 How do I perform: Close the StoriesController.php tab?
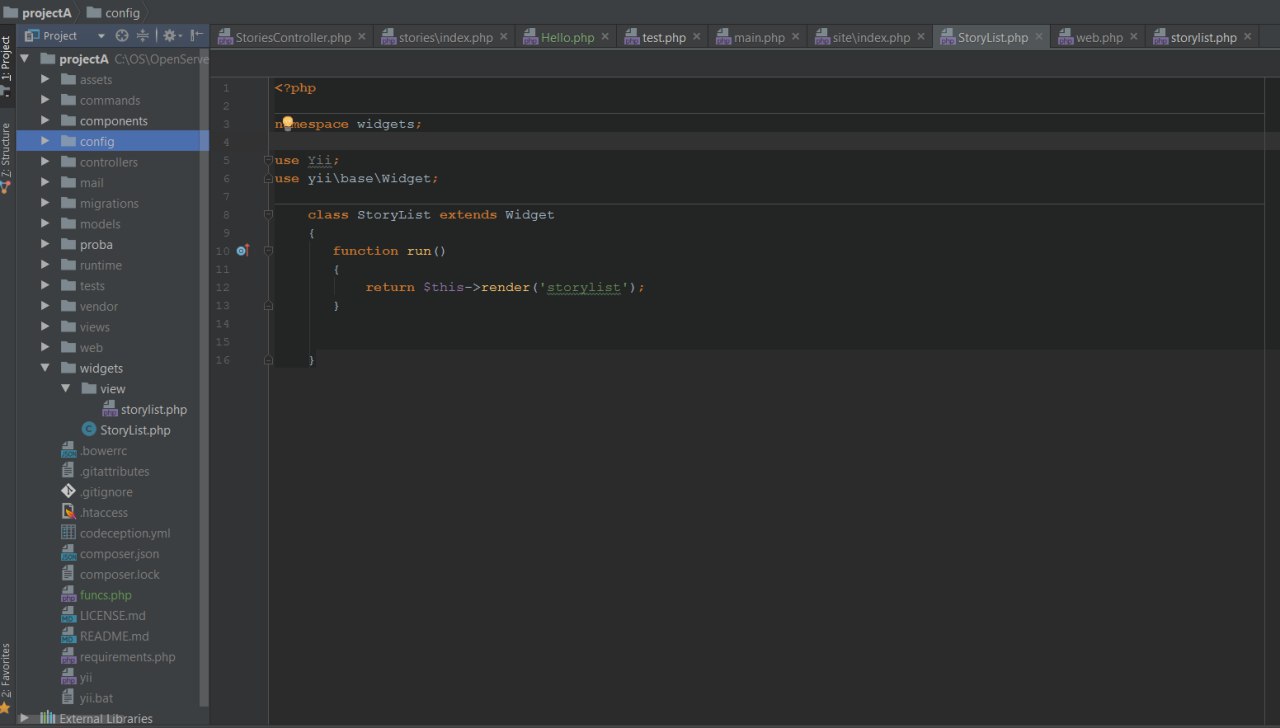362,37
